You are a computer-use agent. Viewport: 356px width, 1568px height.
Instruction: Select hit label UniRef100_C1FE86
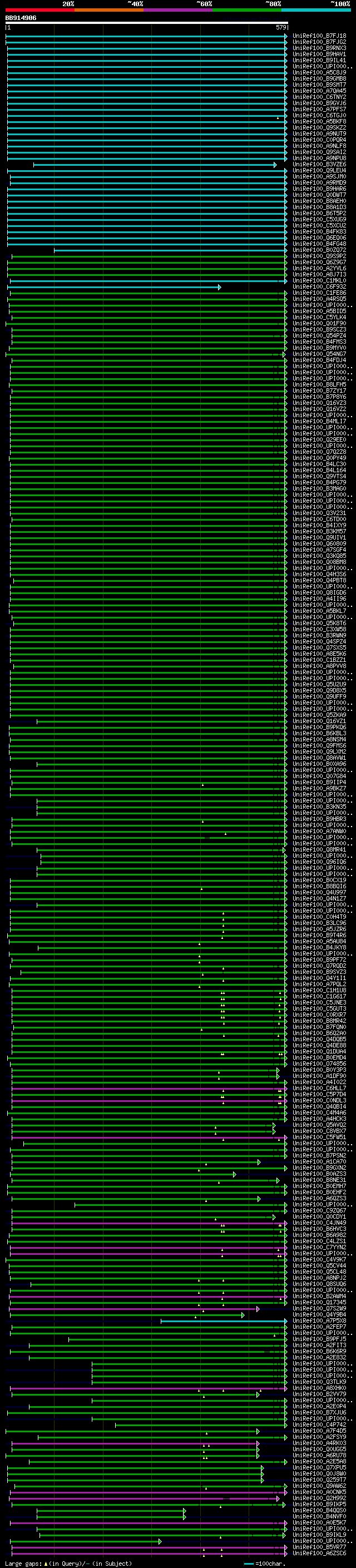(319, 293)
